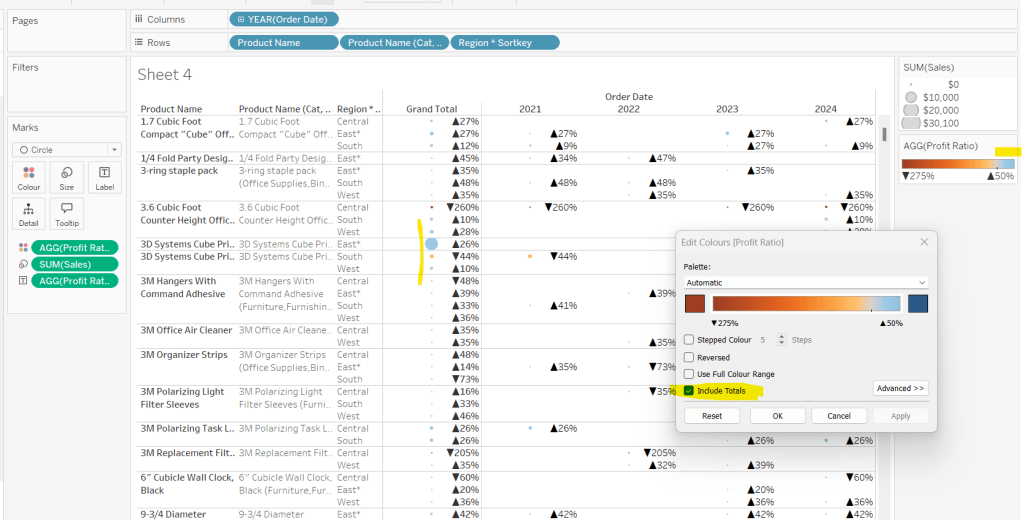Open the Tooltip marks card button
Screen dimensions: 1022x520
pos(66,213)
